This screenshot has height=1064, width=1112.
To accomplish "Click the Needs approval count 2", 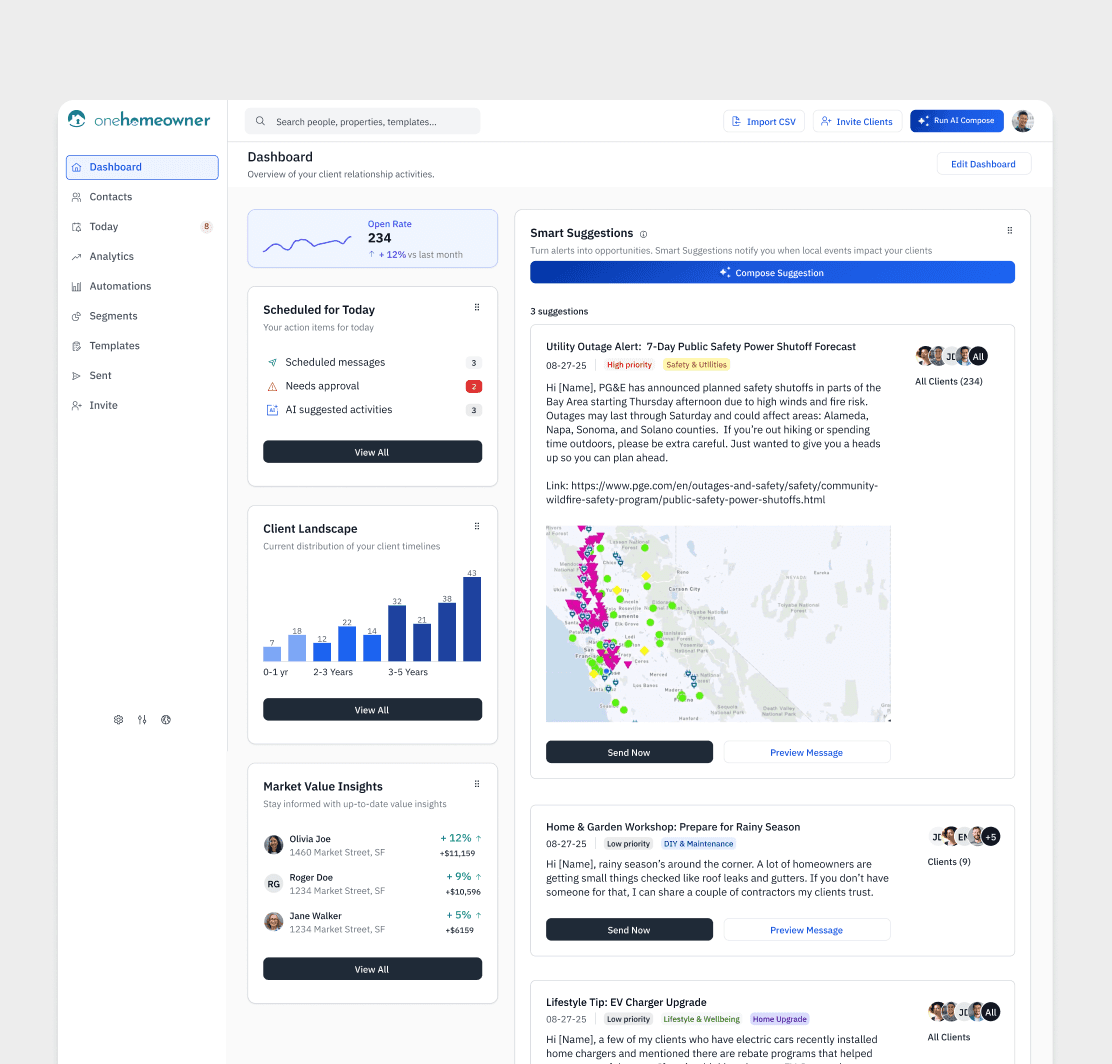I will point(474,387).
